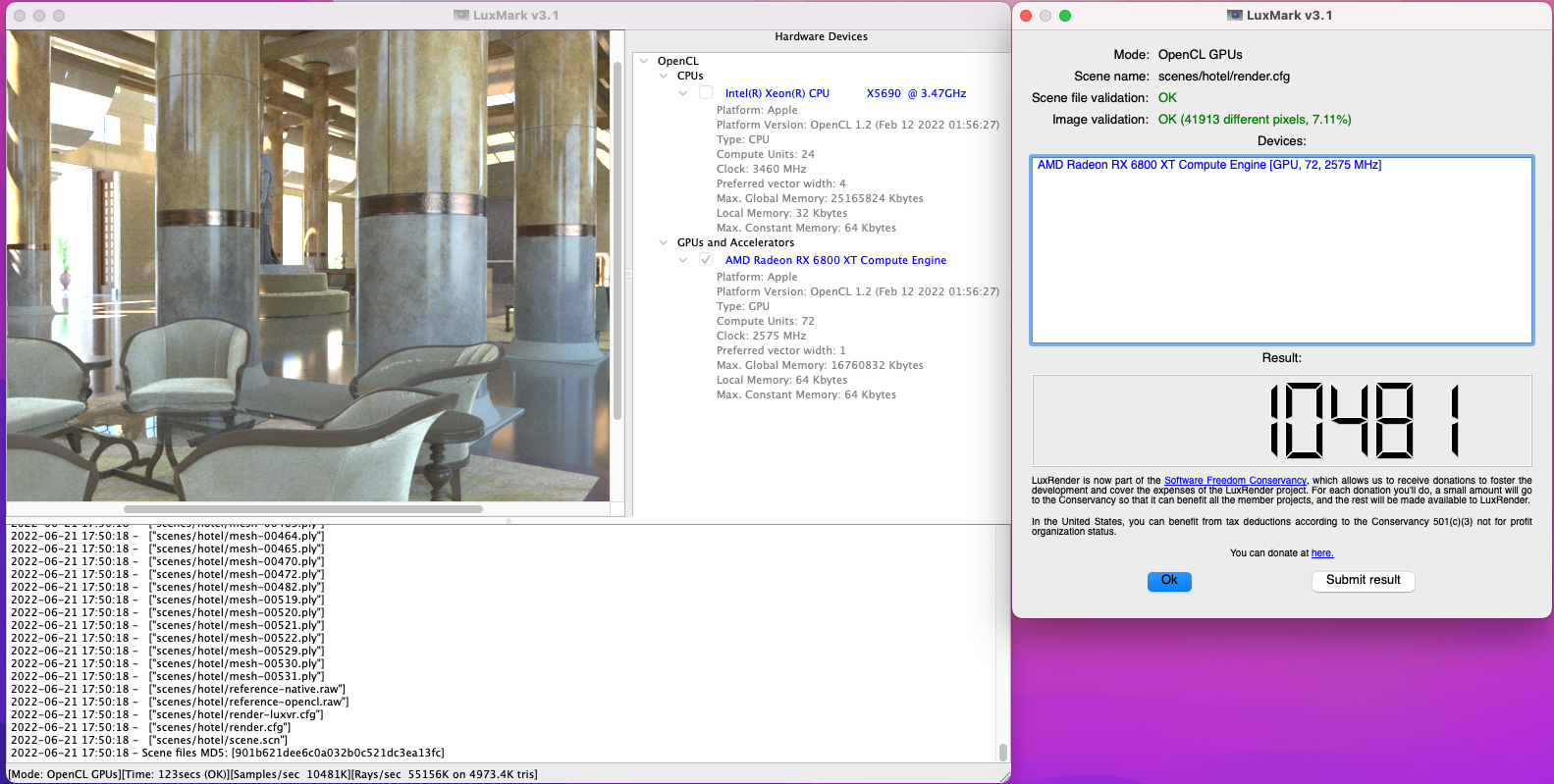This screenshot has width=1554, height=784.
Task: Click the Image validation result '41913 different pixels'
Action: (x=1255, y=120)
